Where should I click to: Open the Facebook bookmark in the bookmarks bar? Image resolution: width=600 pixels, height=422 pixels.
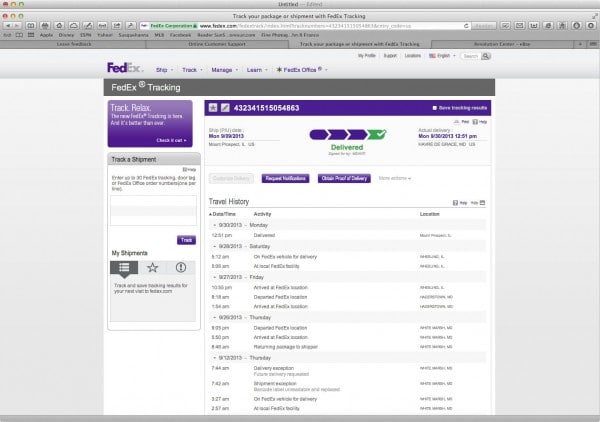click(x=180, y=35)
